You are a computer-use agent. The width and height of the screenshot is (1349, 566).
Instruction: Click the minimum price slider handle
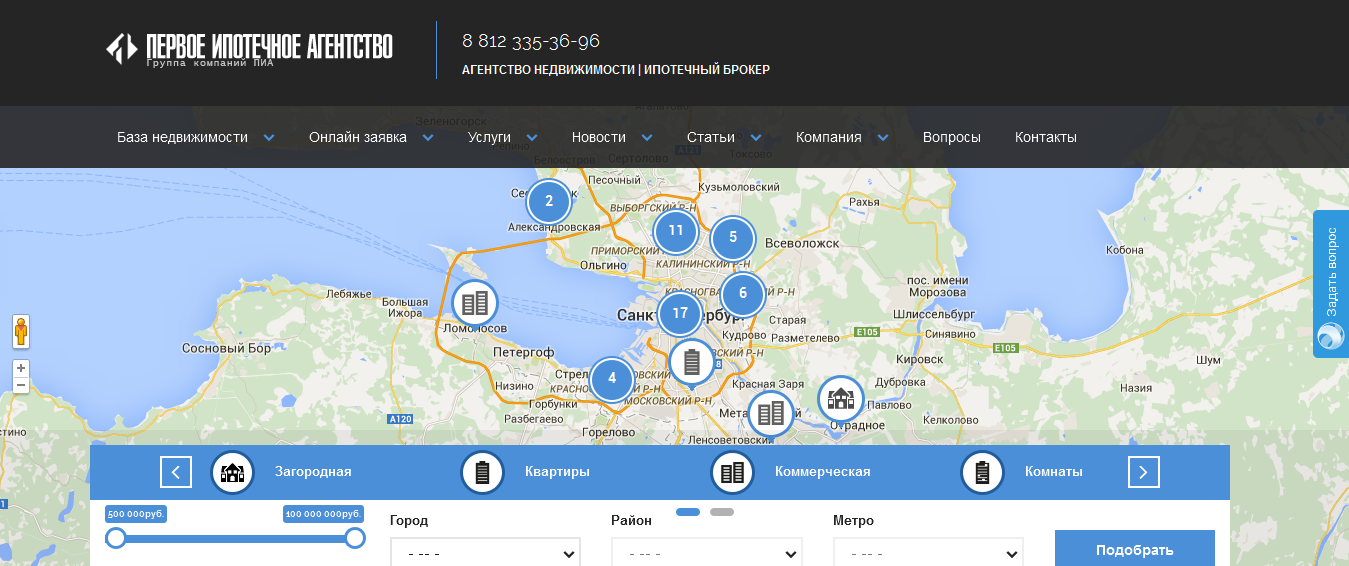pyautogui.click(x=116, y=538)
